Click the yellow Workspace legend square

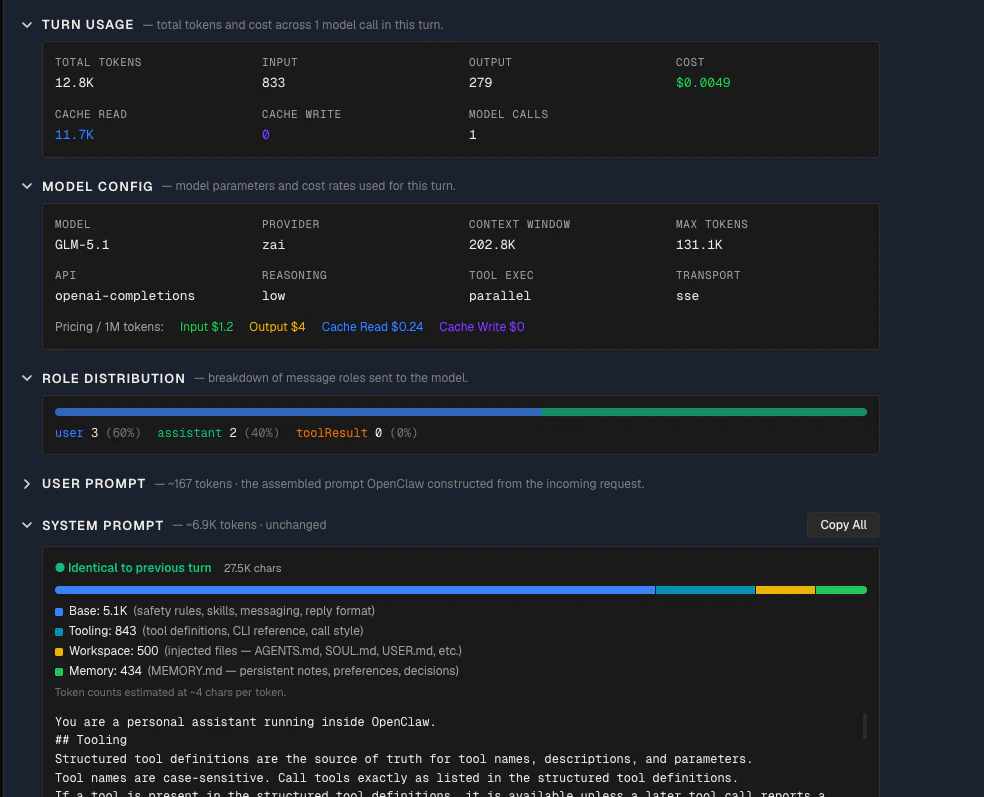[59, 652]
